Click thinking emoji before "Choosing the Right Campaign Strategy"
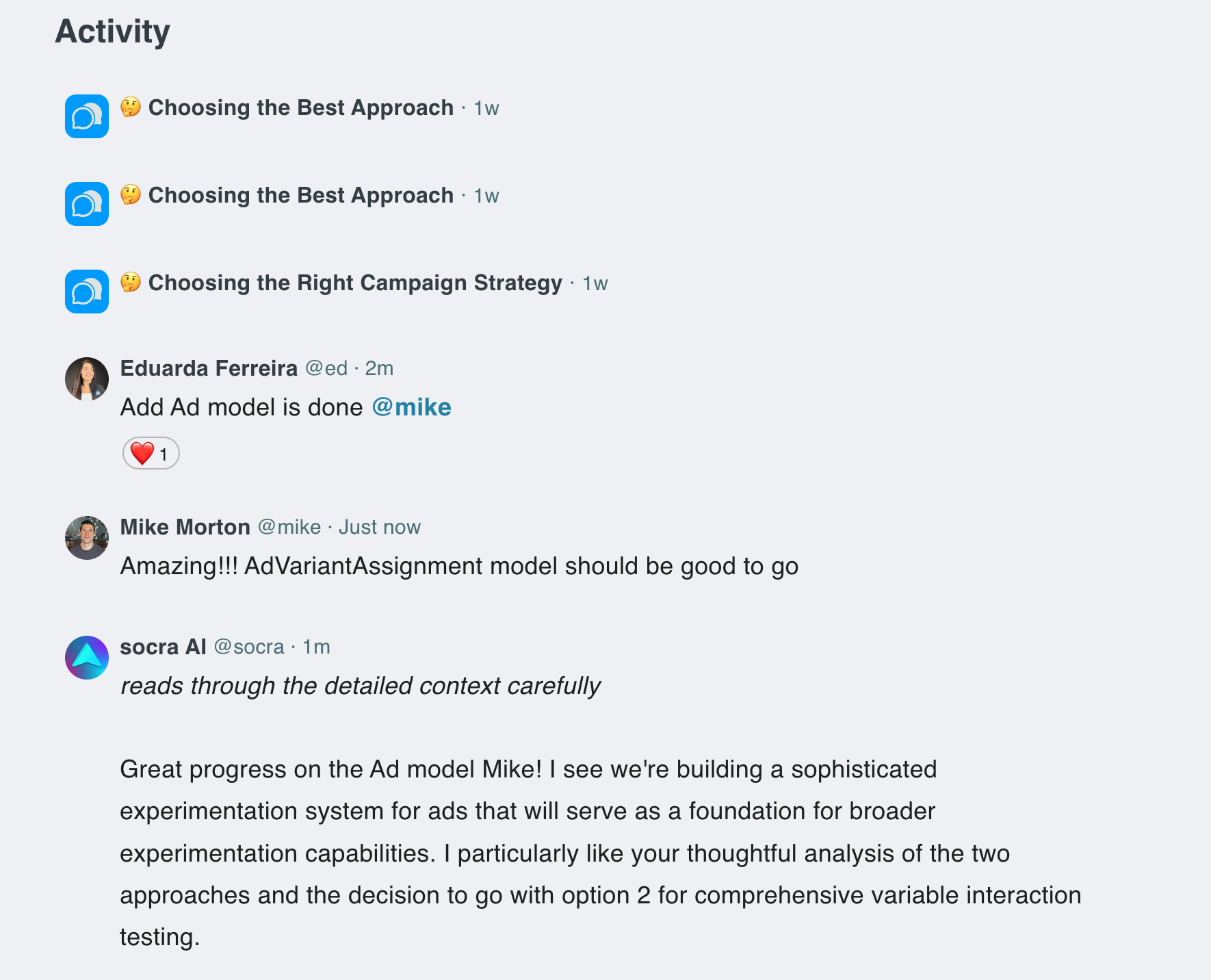The height and width of the screenshot is (980, 1211). point(131,283)
